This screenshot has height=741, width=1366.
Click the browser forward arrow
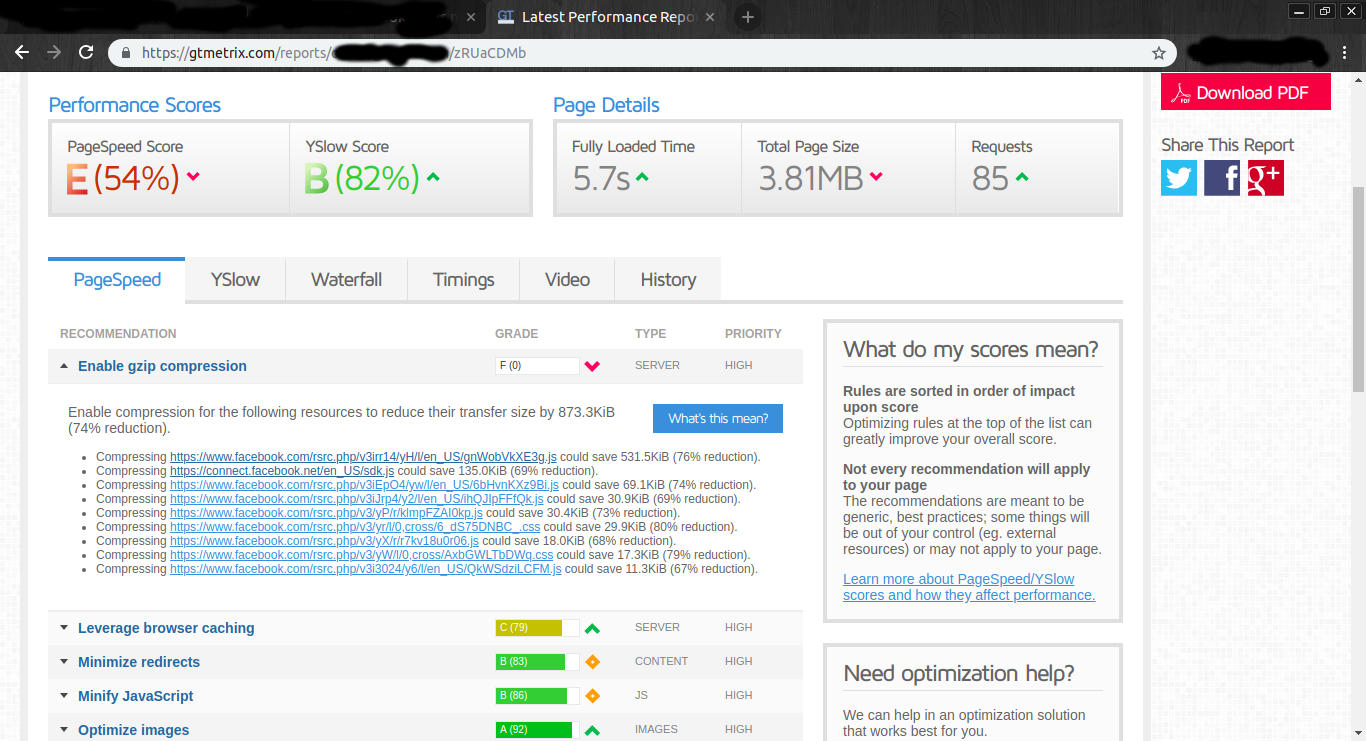click(54, 52)
